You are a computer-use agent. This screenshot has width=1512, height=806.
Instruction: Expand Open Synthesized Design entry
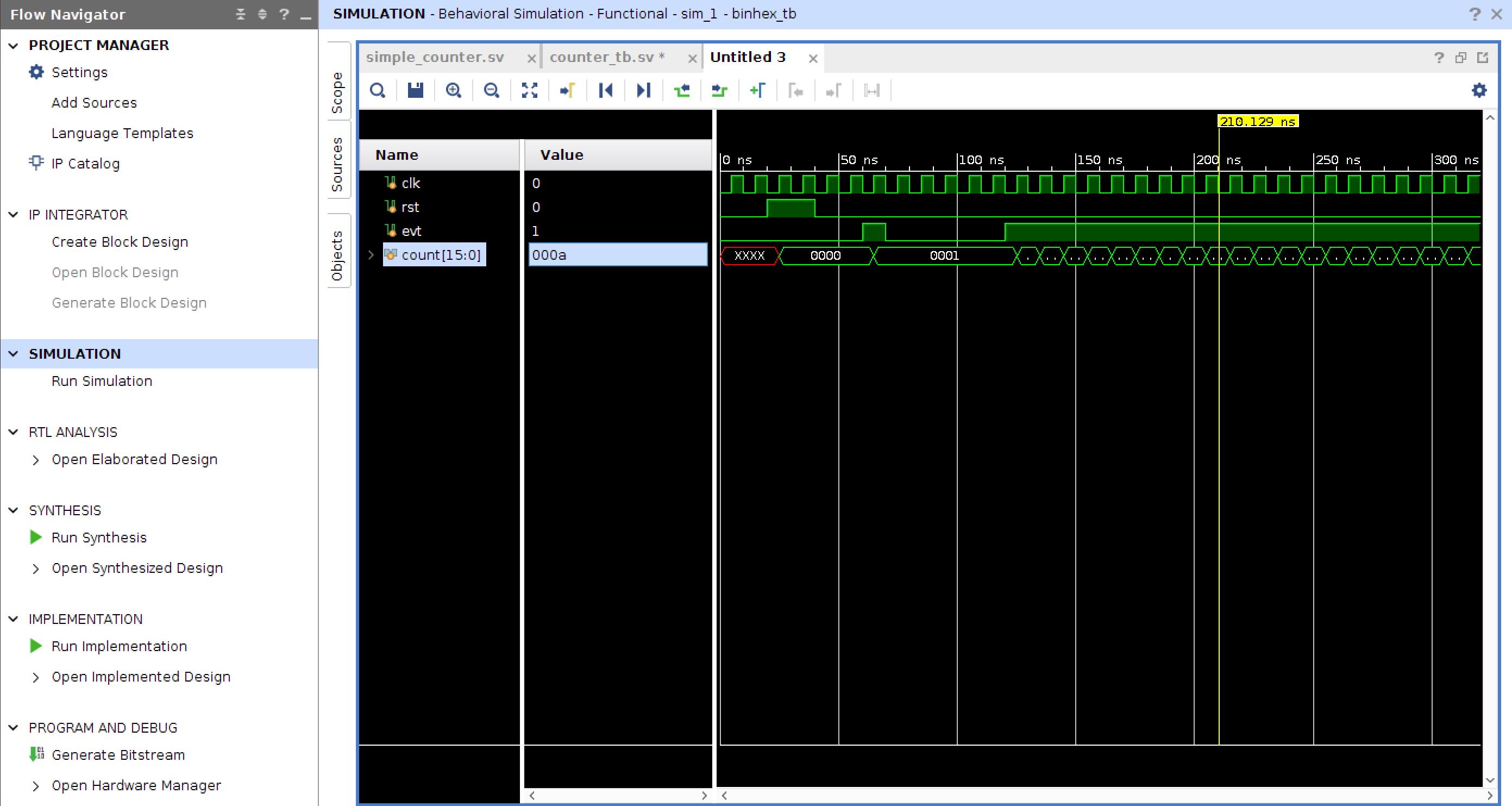point(36,568)
